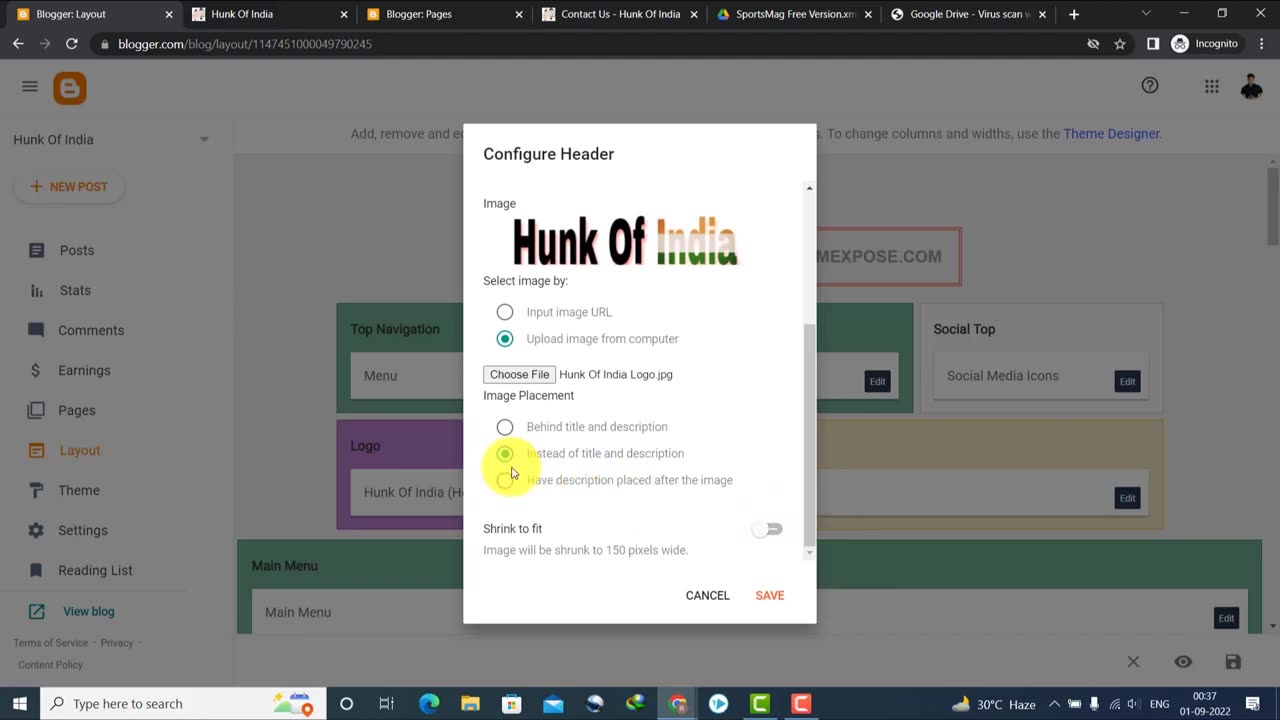Click CANCEL in Configure Header dialog

707,595
